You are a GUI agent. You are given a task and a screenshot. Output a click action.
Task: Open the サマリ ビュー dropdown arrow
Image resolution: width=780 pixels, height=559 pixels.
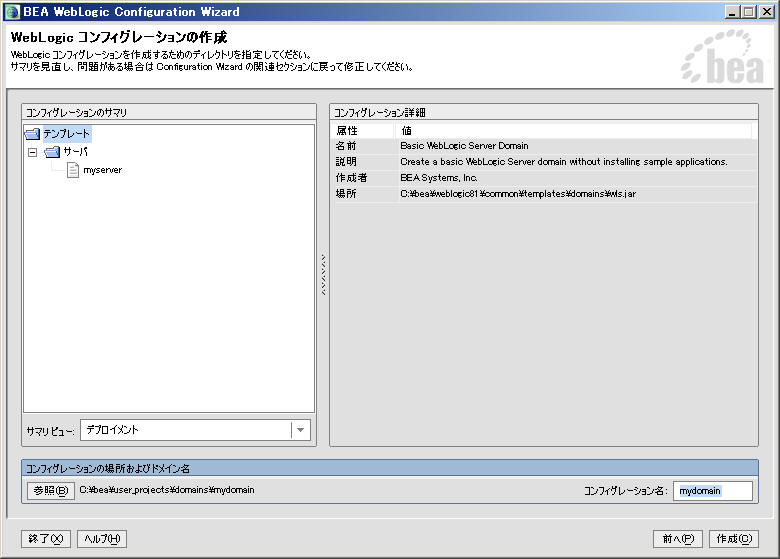tap(300, 430)
